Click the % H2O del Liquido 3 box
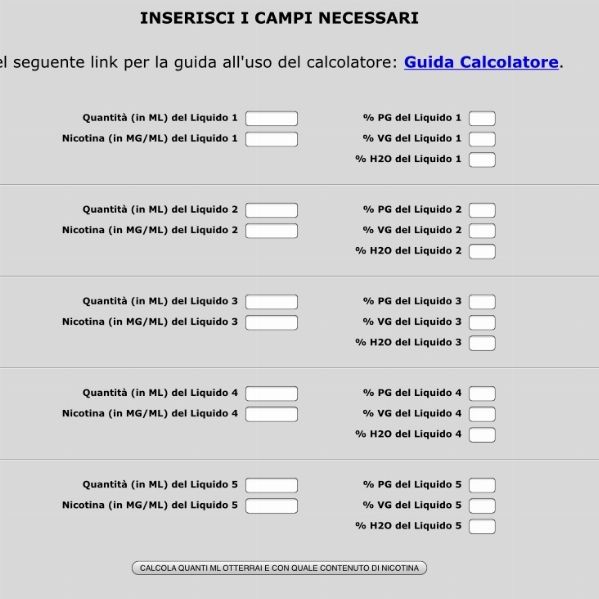This screenshot has width=599, height=599. 482,343
